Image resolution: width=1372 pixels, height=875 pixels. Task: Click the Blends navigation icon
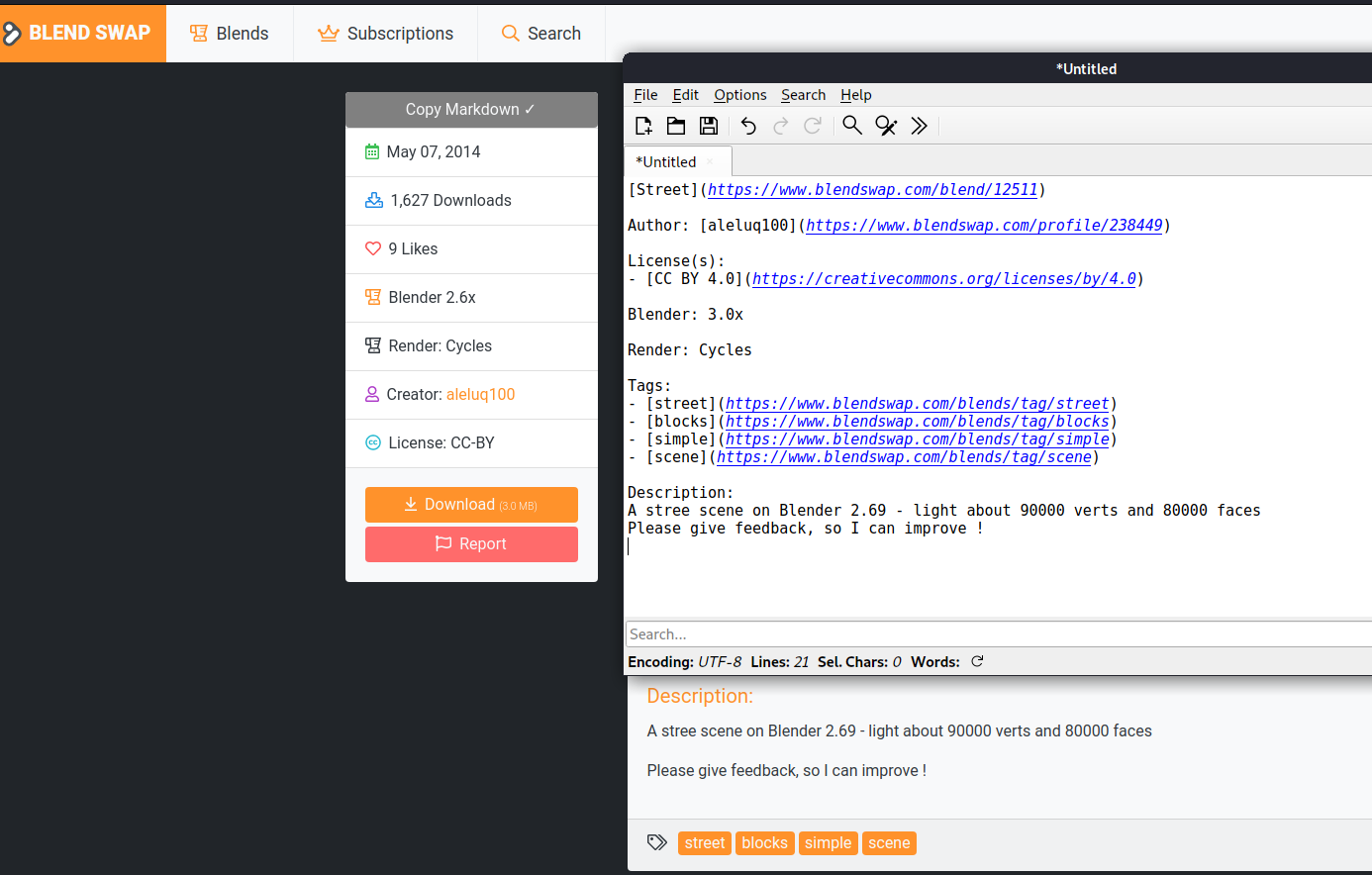(199, 34)
